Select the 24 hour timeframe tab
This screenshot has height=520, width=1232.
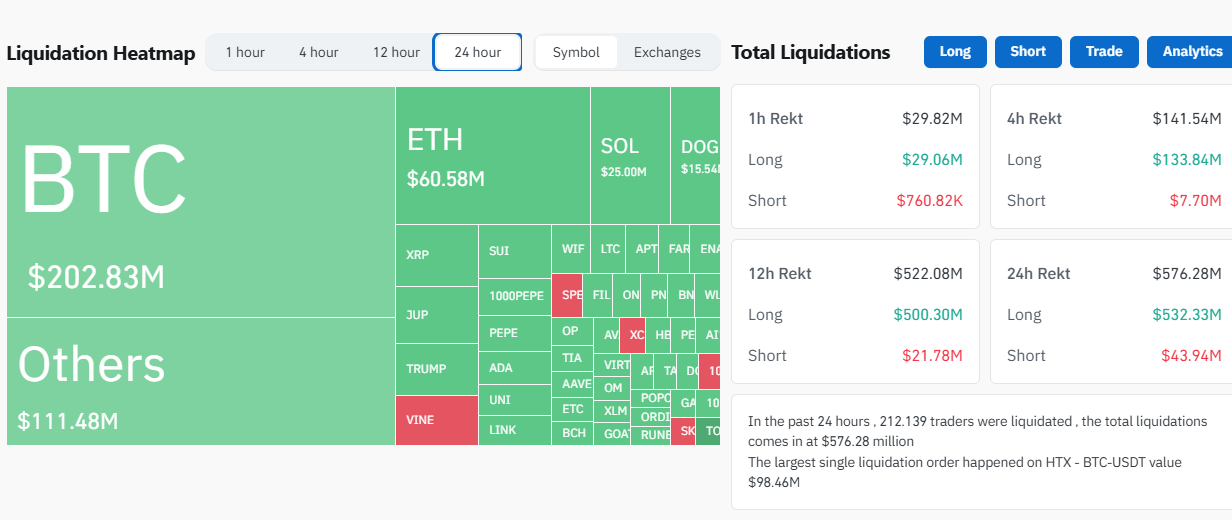click(x=477, y=52)
